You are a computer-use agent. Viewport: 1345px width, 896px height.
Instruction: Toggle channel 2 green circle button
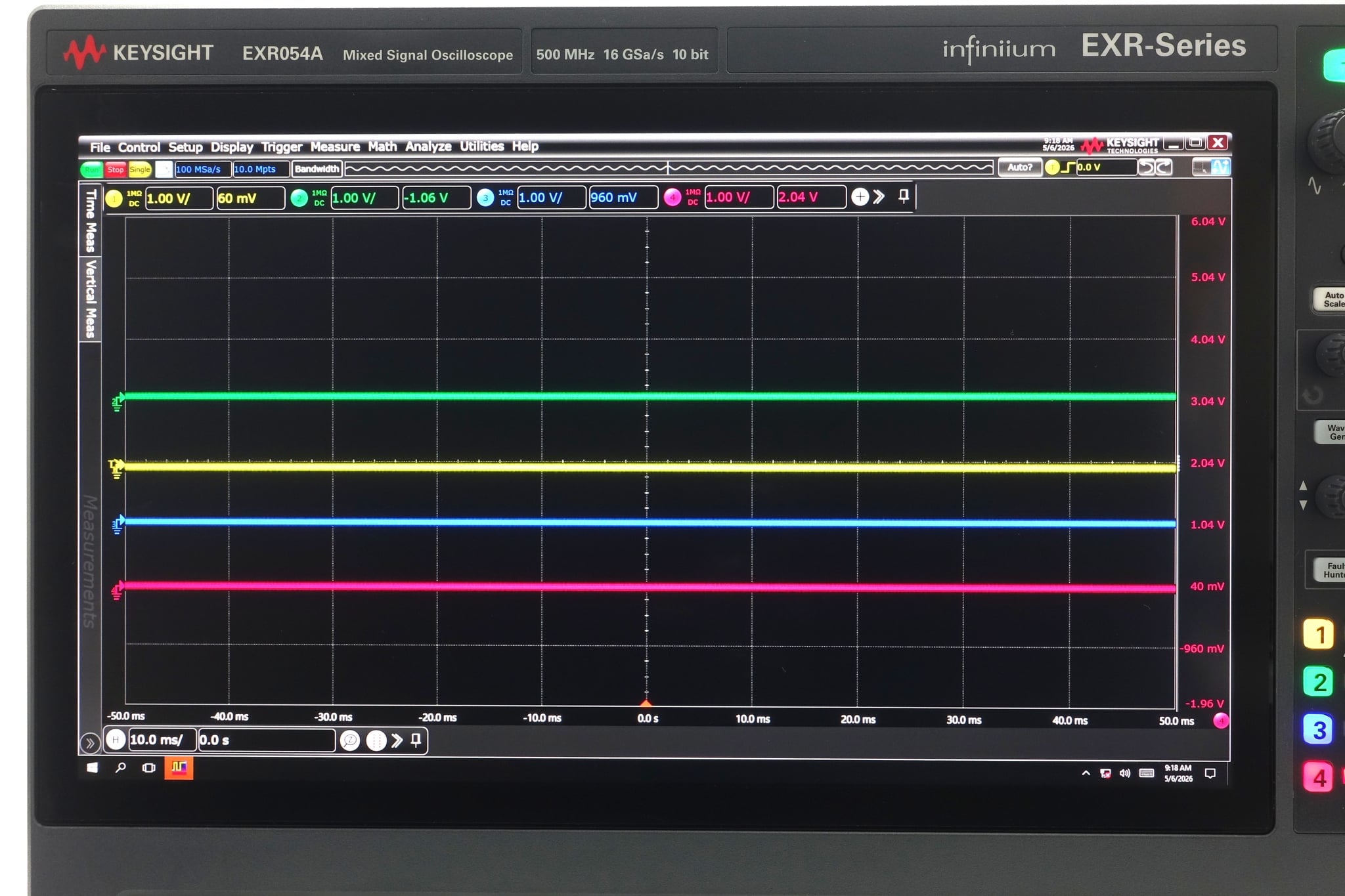[299, 198]
